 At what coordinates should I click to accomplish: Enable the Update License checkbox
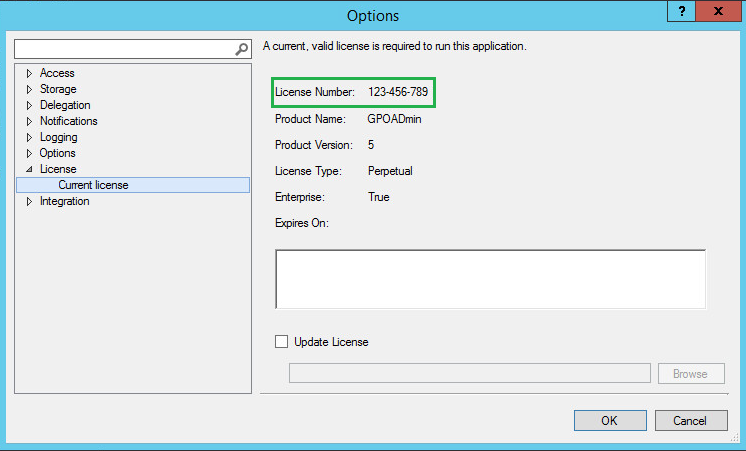(282, 342)
